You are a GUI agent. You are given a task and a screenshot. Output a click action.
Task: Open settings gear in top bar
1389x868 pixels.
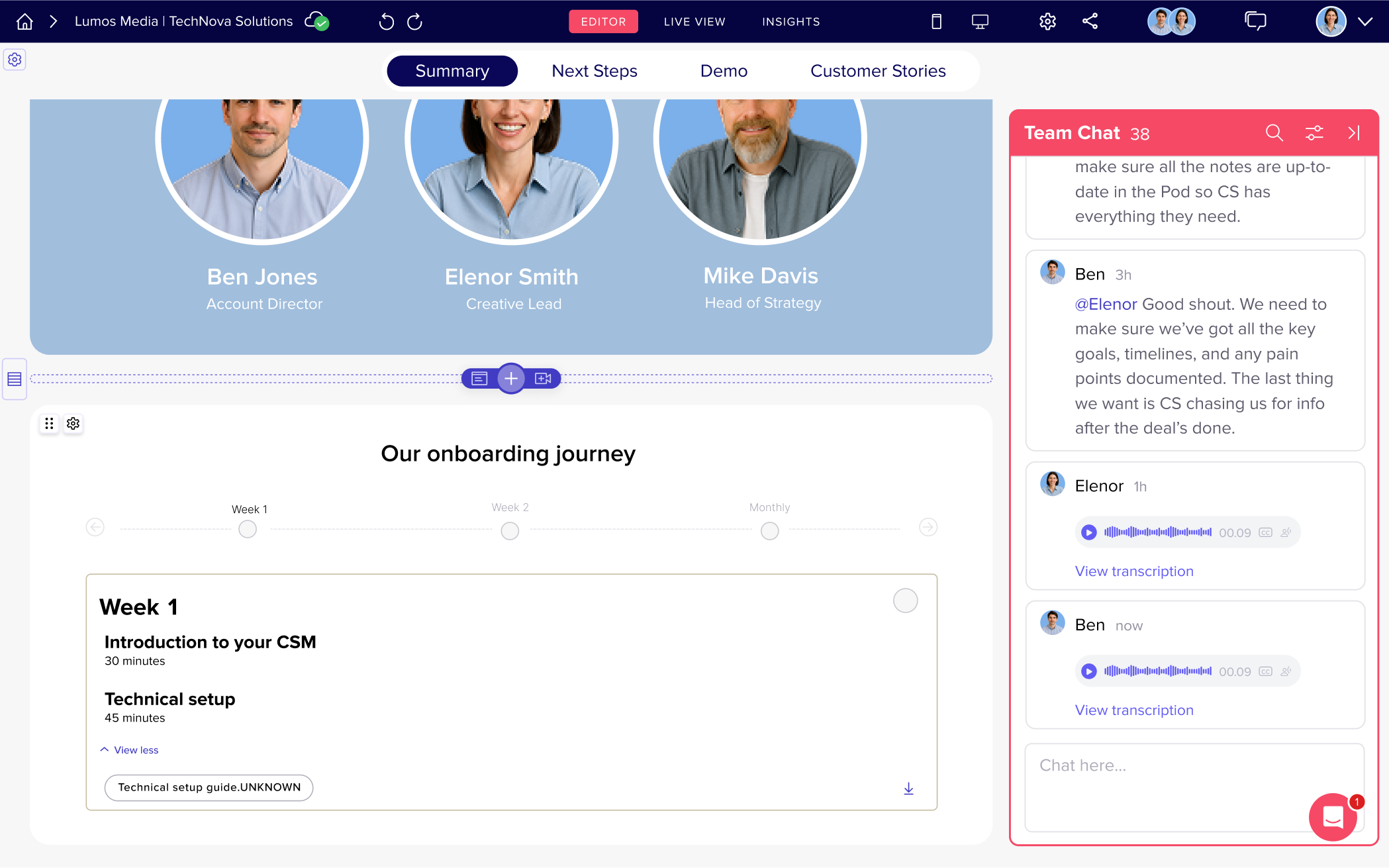coord(1047,22)
